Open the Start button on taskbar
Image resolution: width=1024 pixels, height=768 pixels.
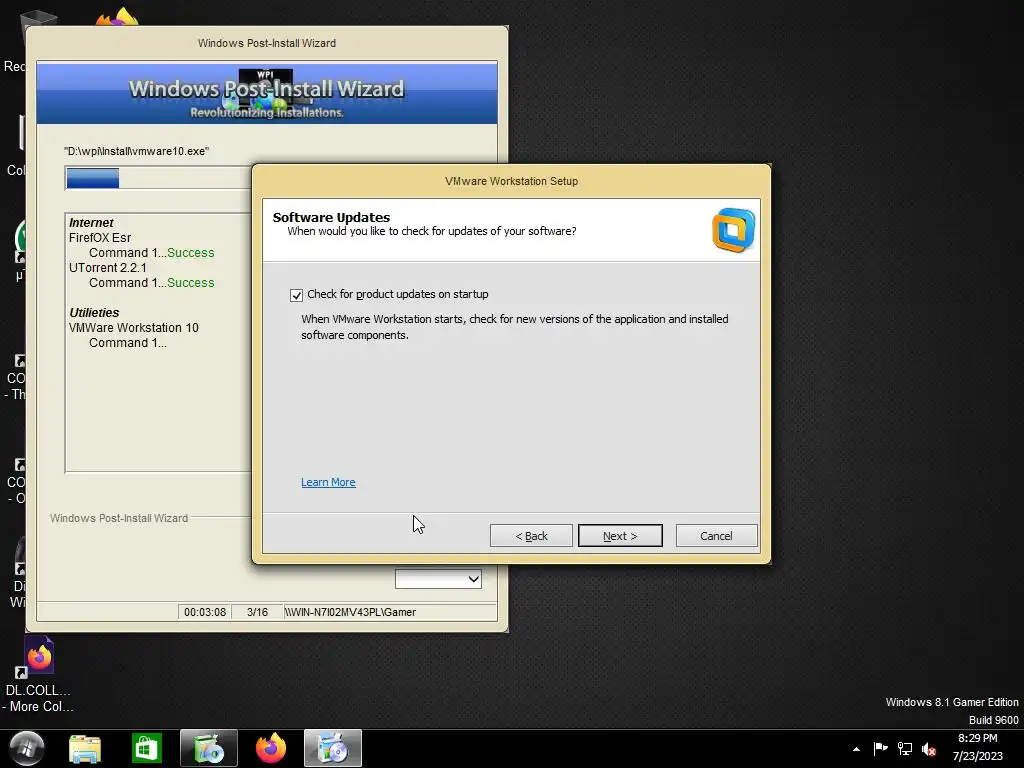pos(27,748)
